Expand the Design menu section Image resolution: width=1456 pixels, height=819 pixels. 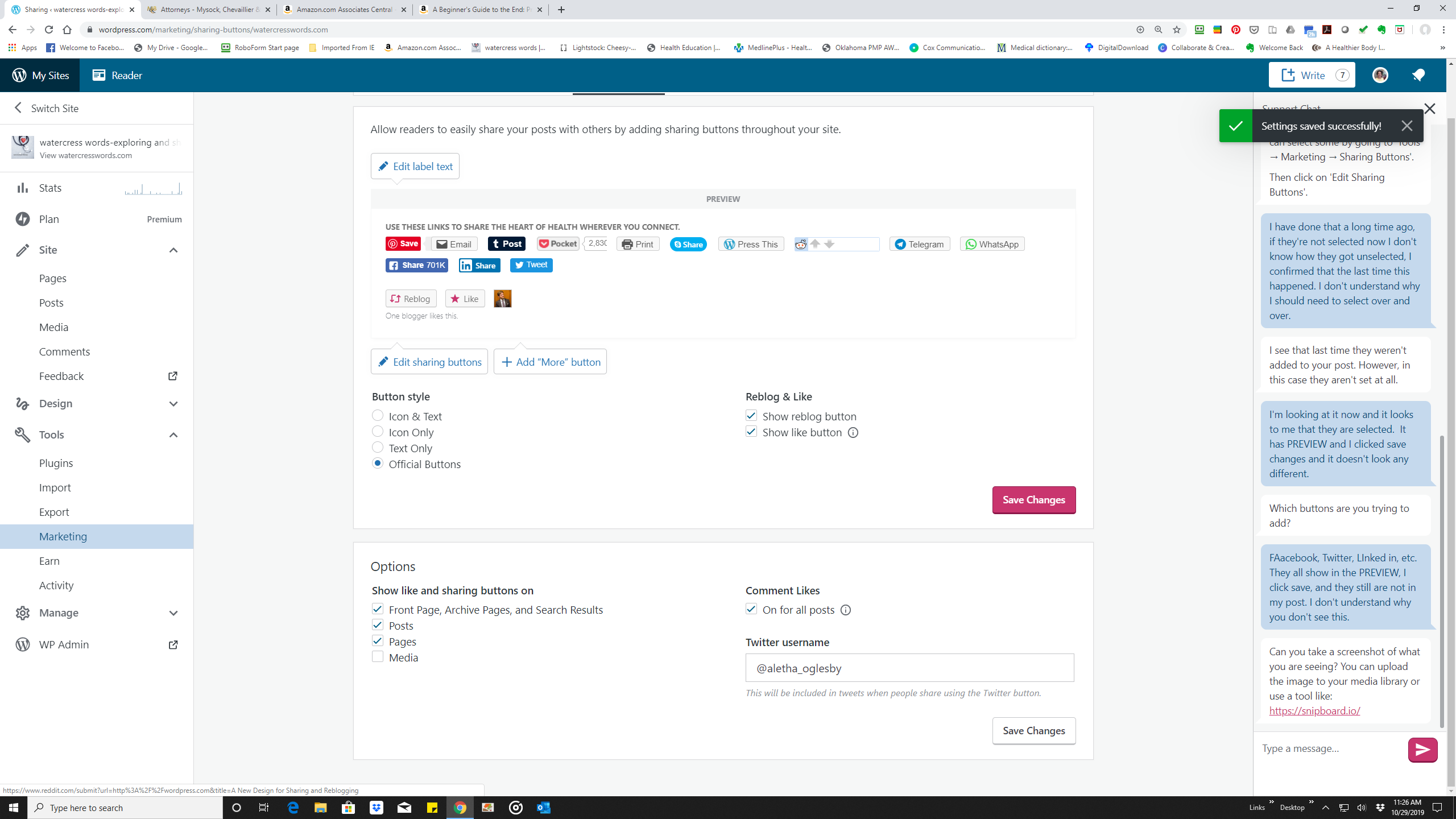tap(173, 403)
